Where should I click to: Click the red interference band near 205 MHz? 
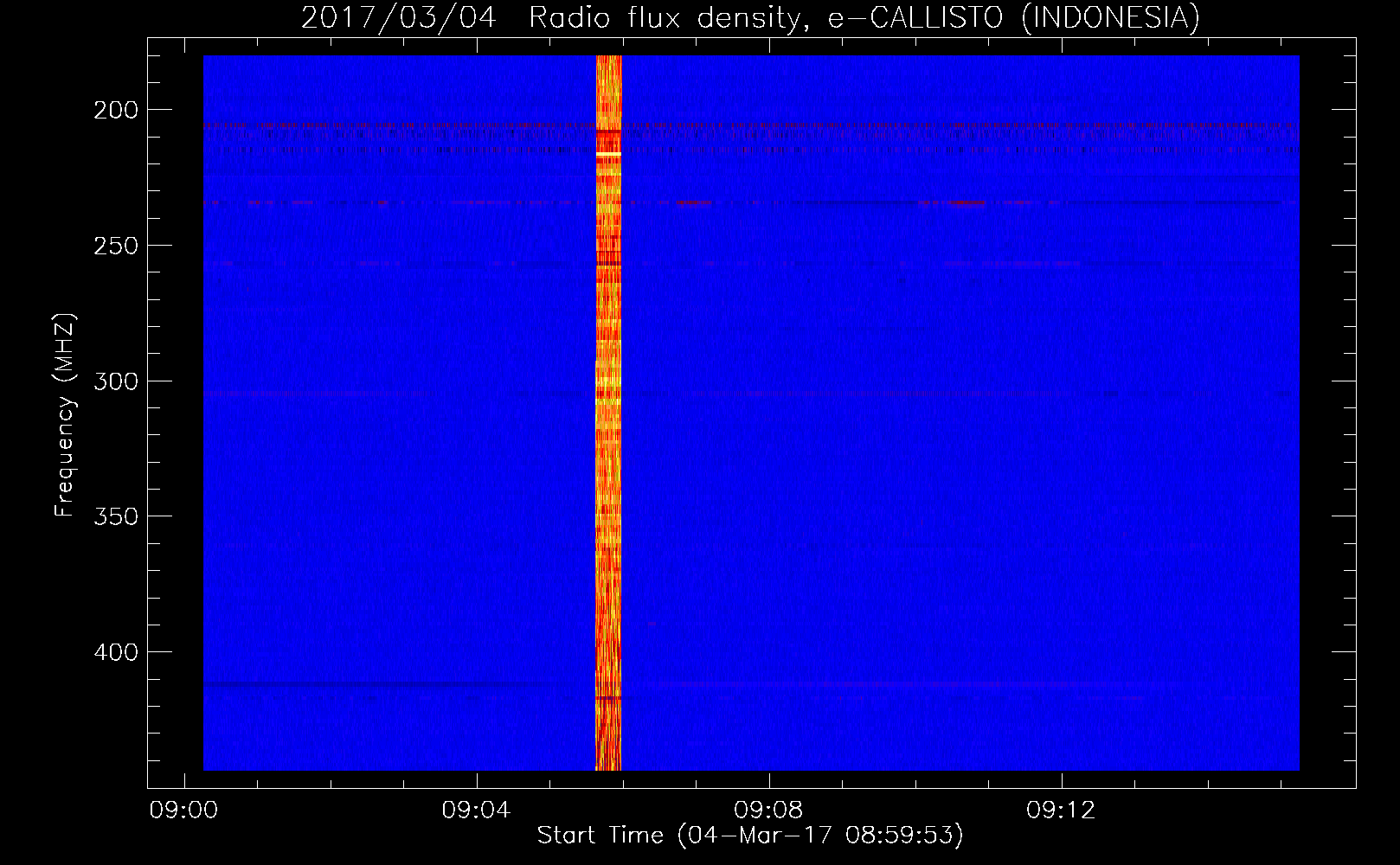click(x=750, y=125)
